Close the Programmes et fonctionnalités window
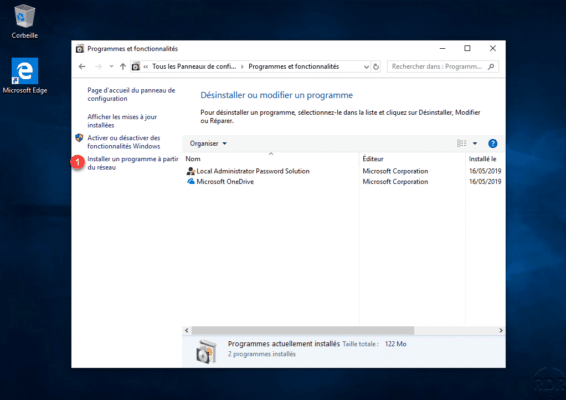566x400 pixels. [493, 48]
